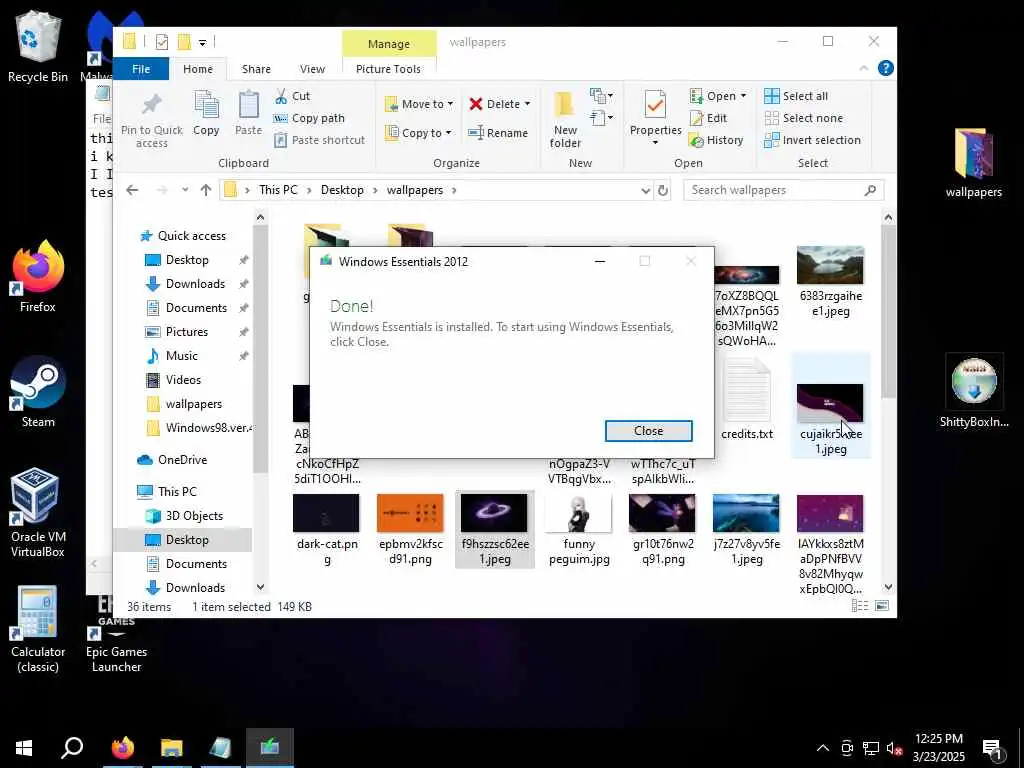The image size is (1024, 768).
Task: Select Music under Quick access
Action: 181,356
